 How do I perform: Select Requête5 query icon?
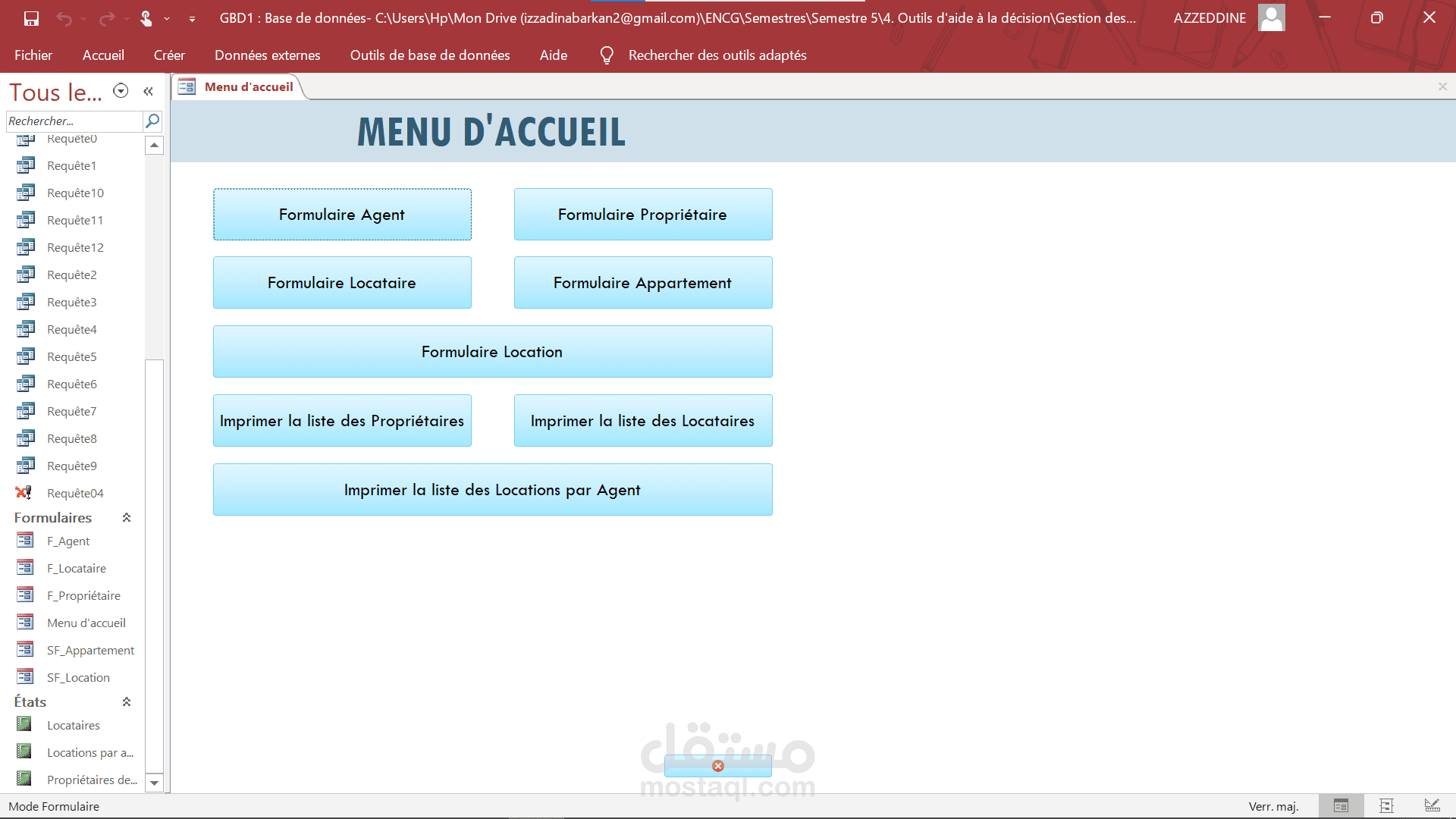(26, 356)
